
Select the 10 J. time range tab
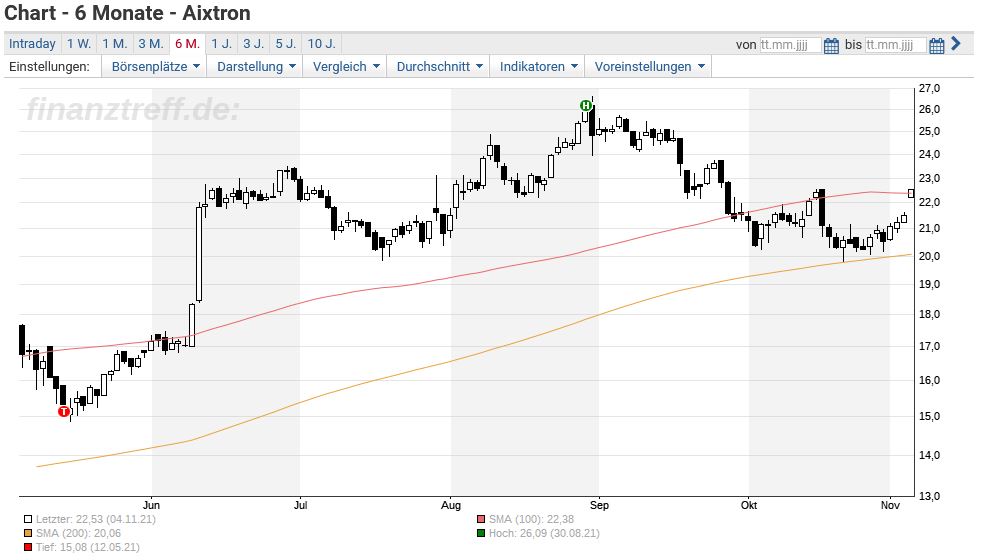pos(321,43)
